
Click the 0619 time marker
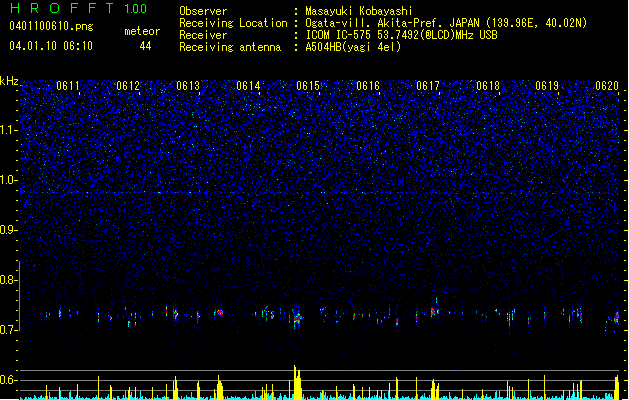547,86
